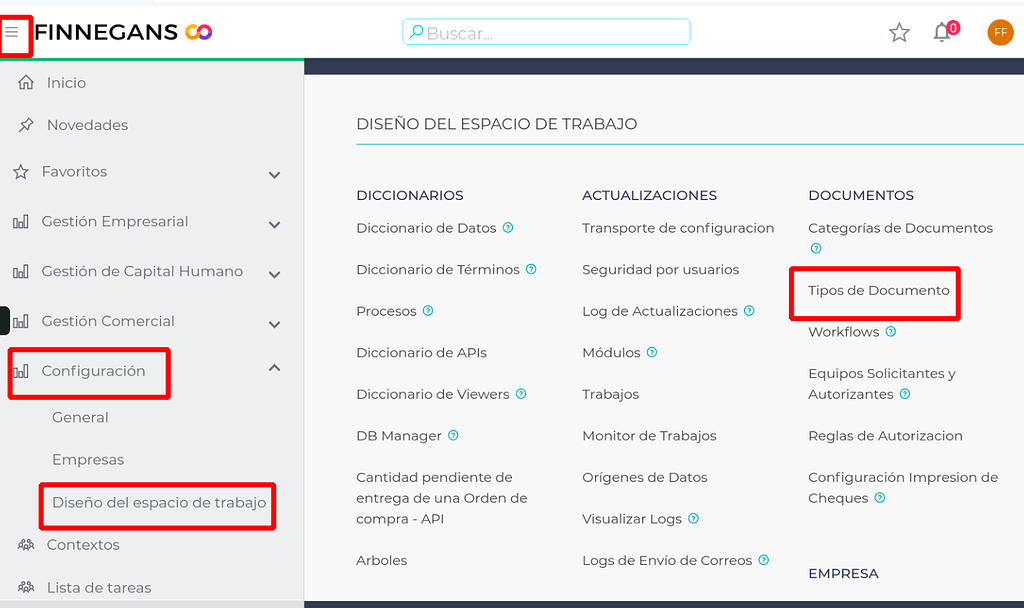Open Categorías de Documentos
This screenshot has height=608, width=1024.
tap(899, 227)
